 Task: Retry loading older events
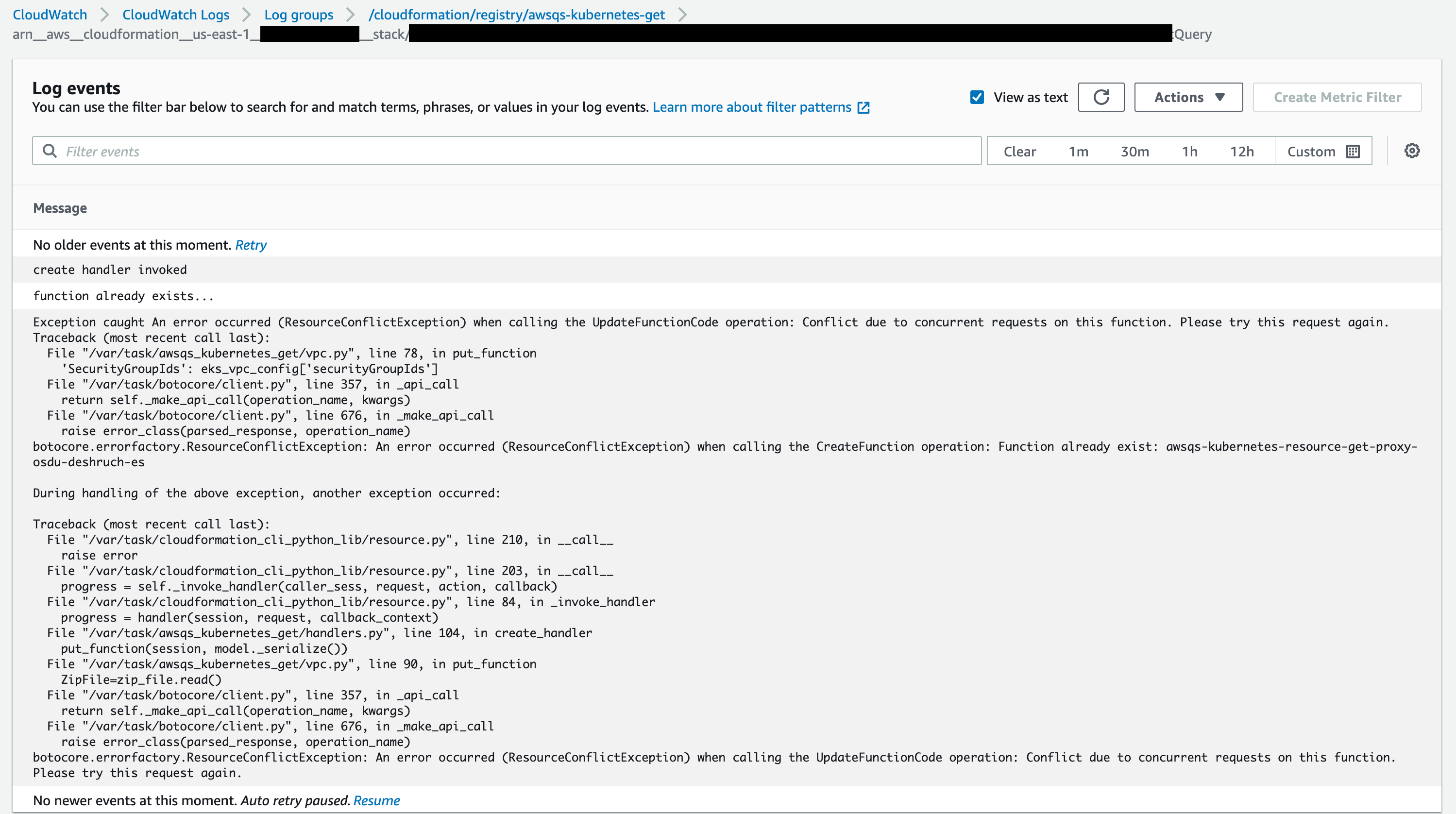[x=251, y=245]
